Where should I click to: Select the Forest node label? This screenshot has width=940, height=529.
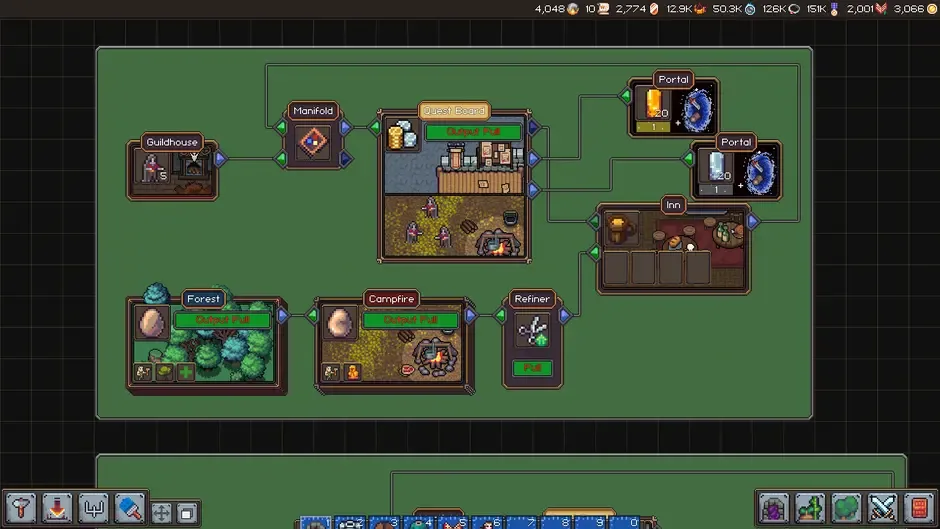click(x=203, y=299)
